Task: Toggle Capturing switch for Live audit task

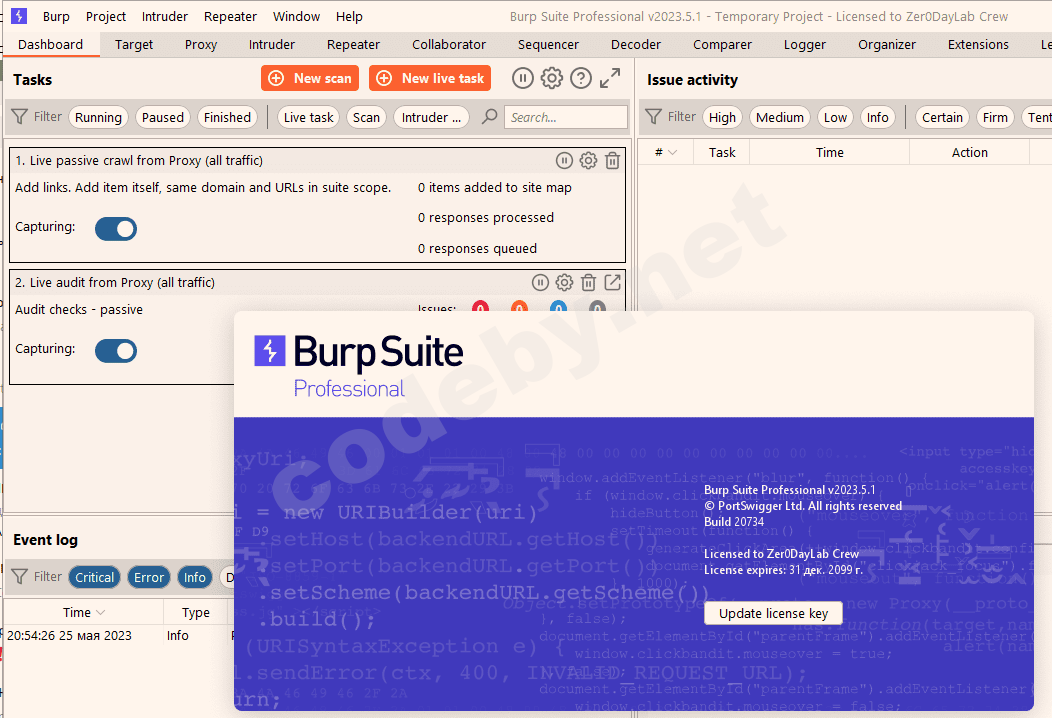Action: [x=116, y=351]
